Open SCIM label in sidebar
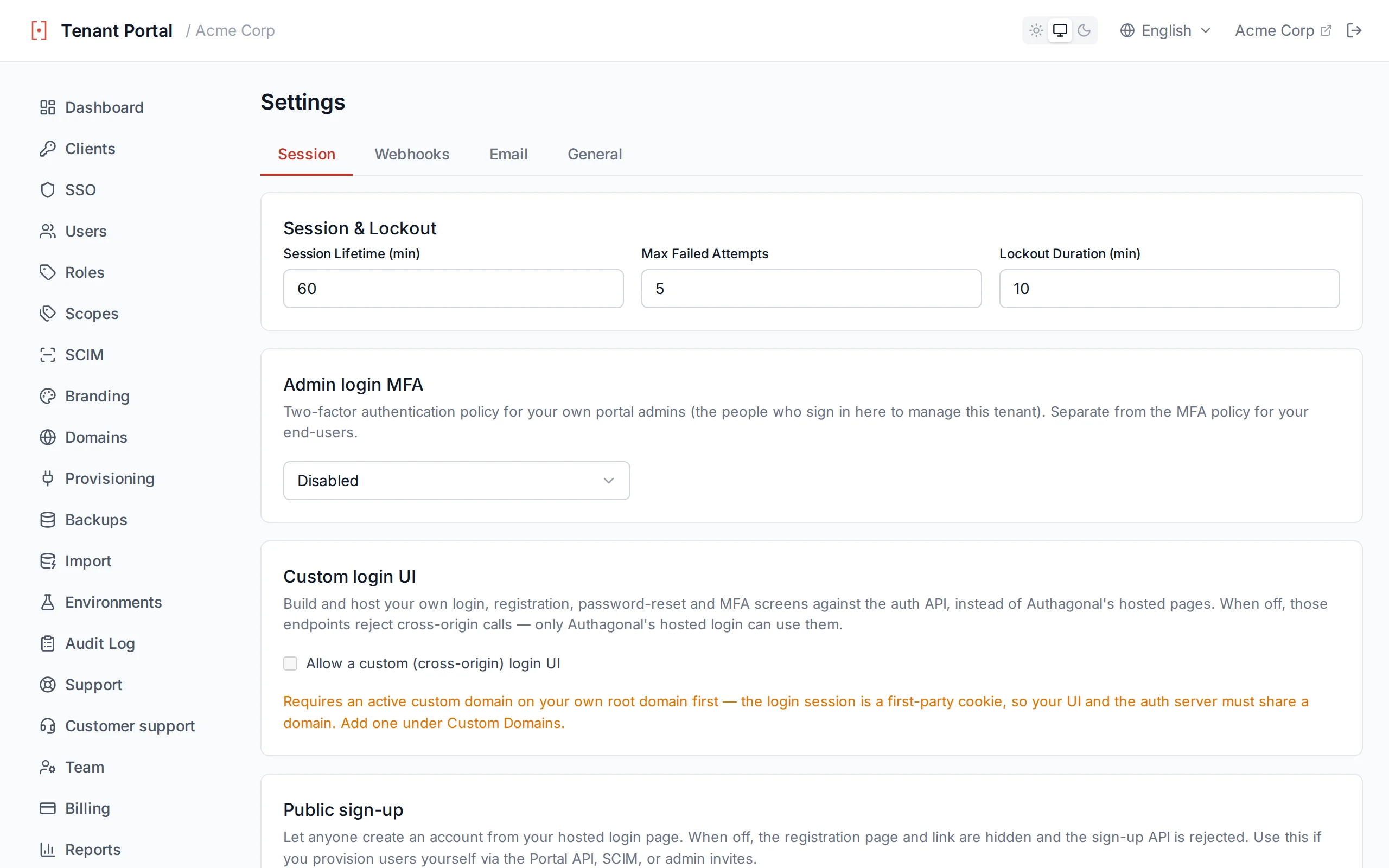 [x=85, y=355]
